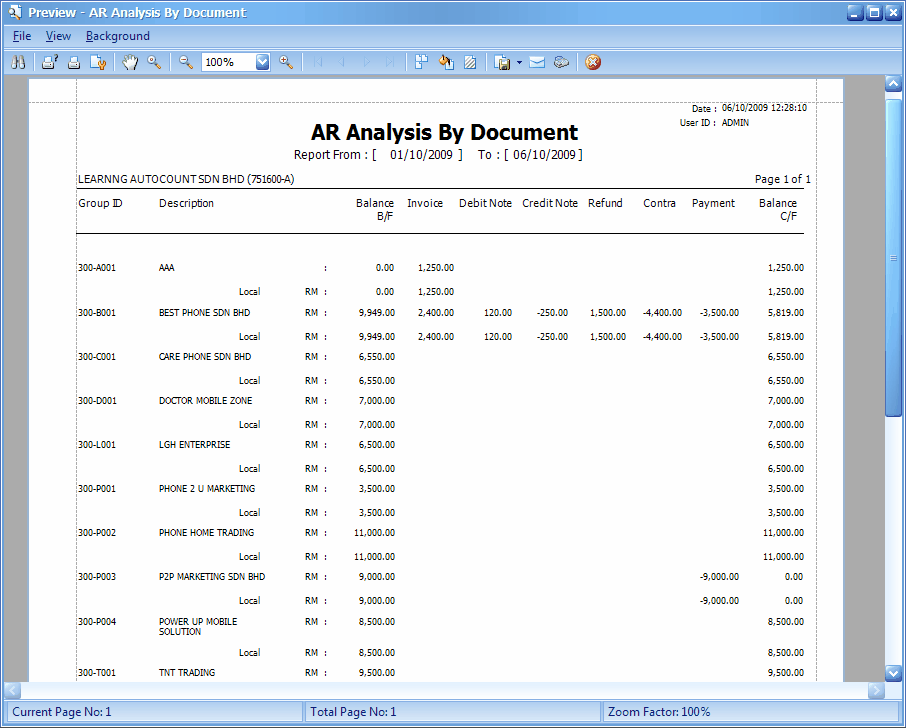Activate the Hand pan tool
This screenshot has width=906, height=728.
[130, 62]
